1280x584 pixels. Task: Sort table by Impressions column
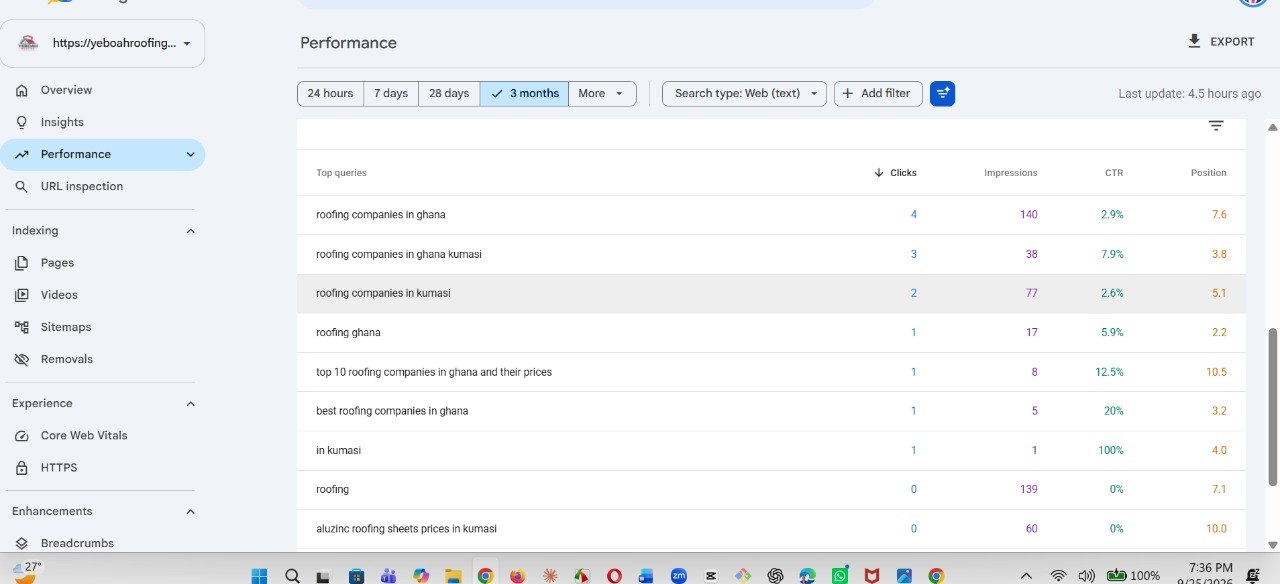click(1010, 173)
